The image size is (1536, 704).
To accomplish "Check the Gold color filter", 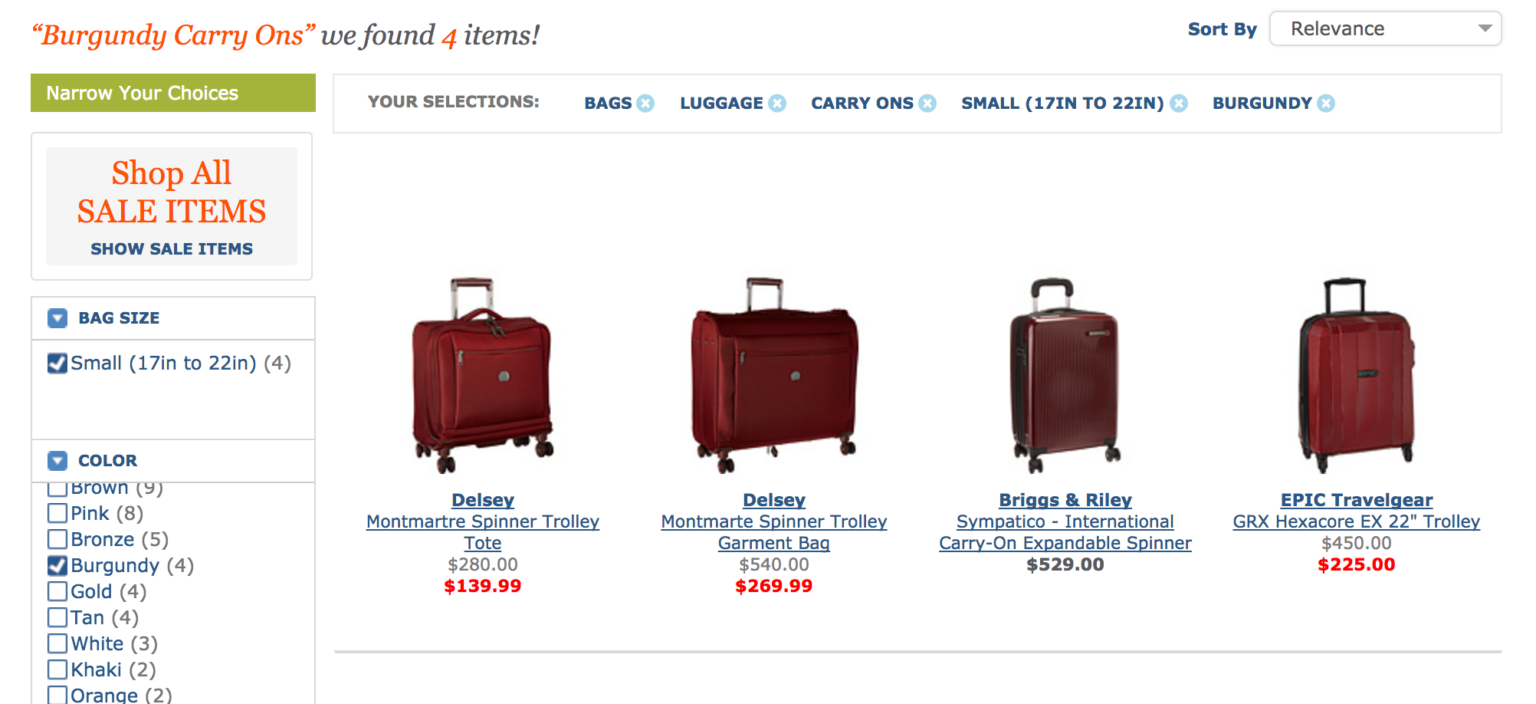I will 57,591.
